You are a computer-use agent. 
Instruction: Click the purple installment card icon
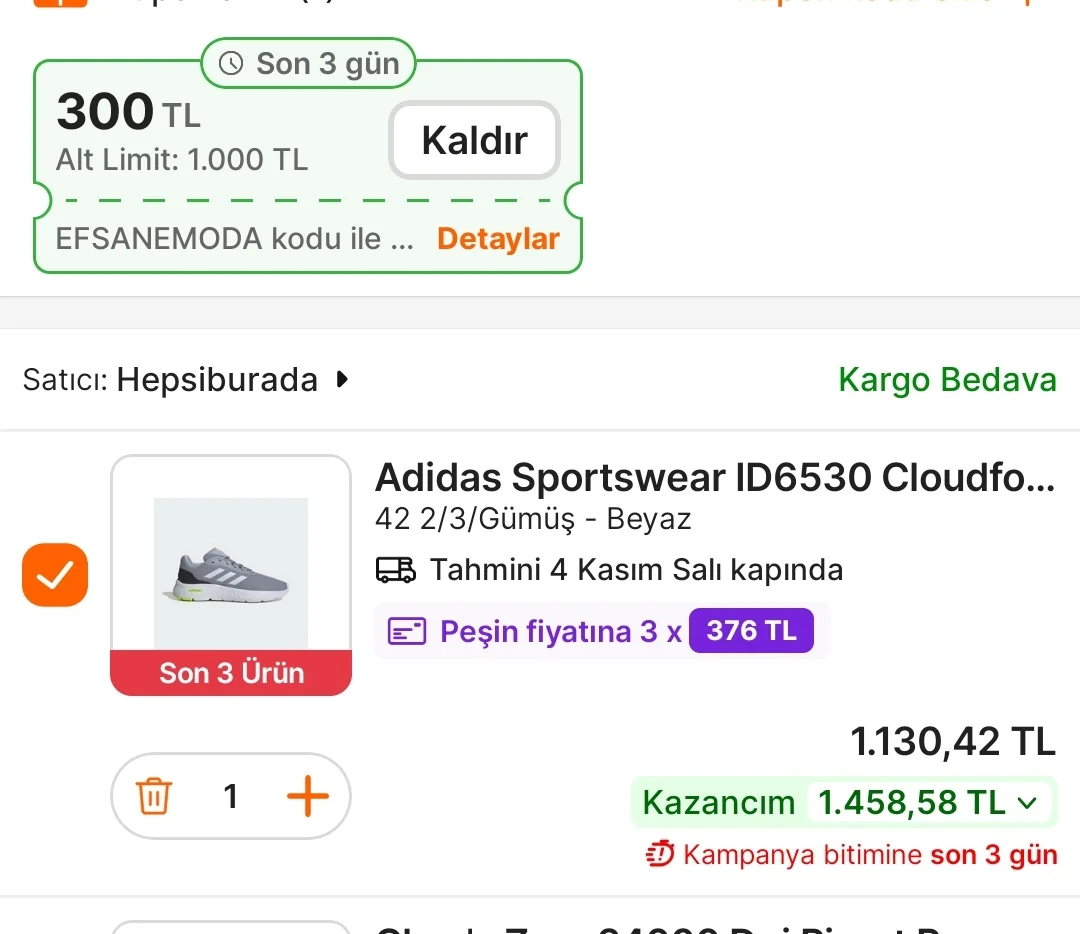[407, 631]
